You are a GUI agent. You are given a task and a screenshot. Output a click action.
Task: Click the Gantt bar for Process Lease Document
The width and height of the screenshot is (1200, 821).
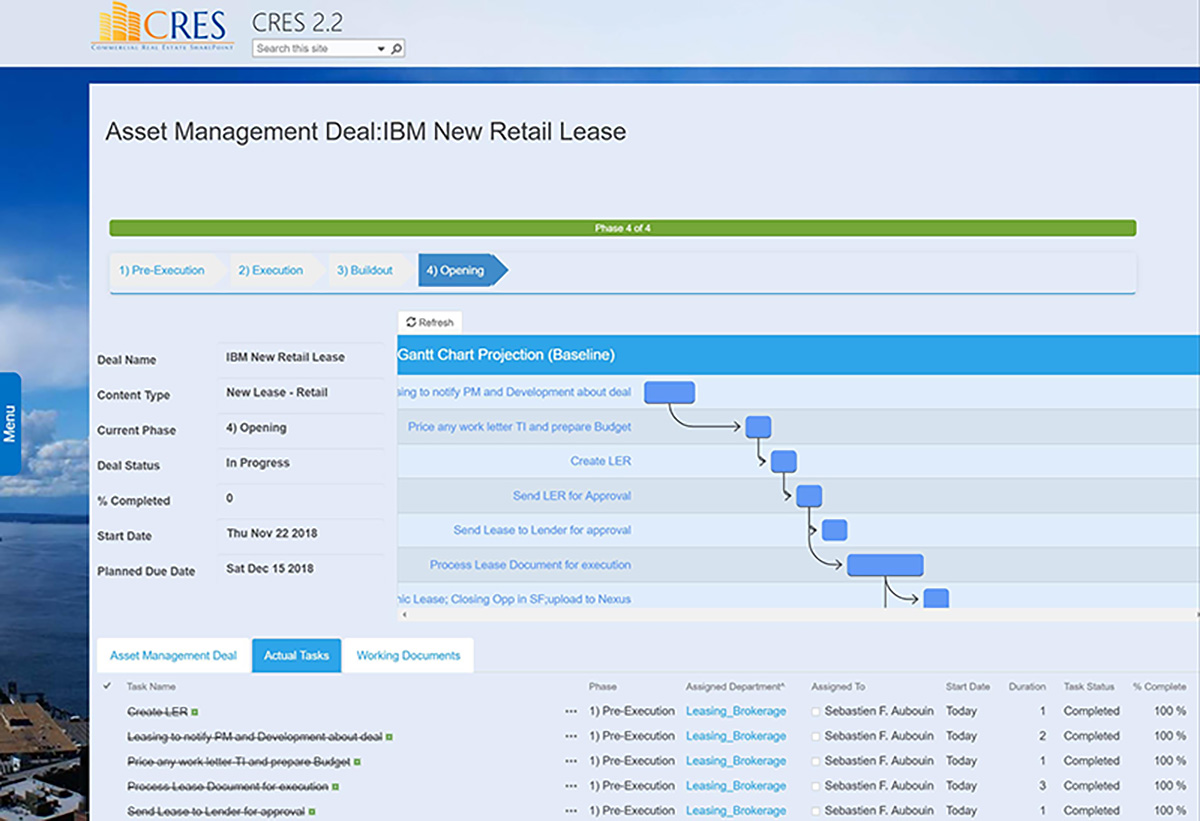[x=885, y=565]
